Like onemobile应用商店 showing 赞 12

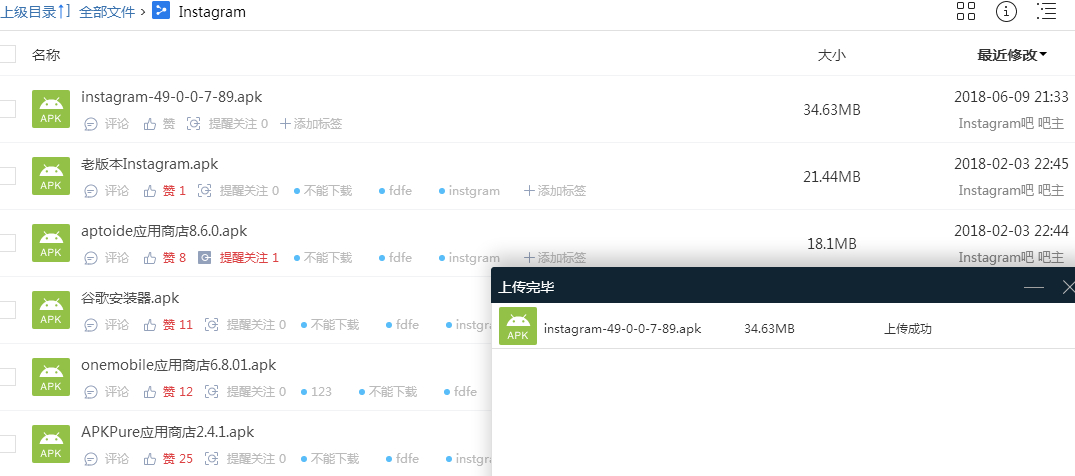click(168, 392)
